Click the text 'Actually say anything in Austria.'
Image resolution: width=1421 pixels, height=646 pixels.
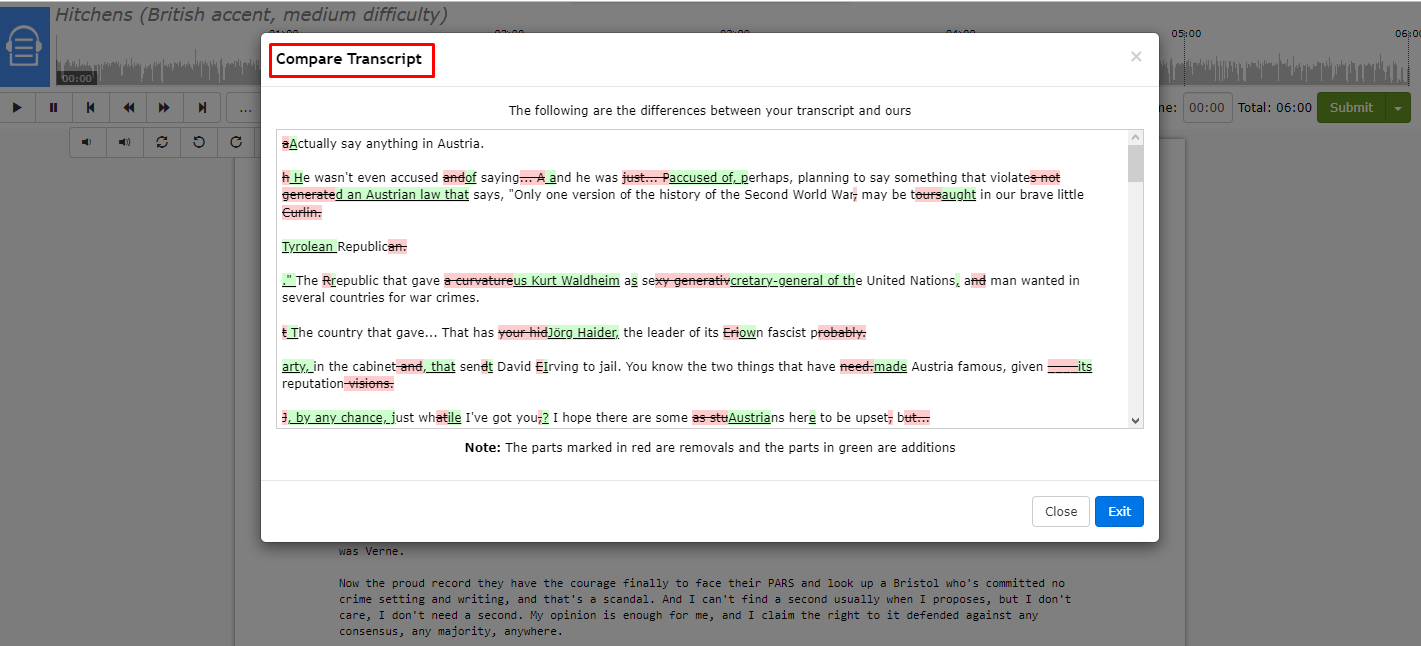click(383, 143)
